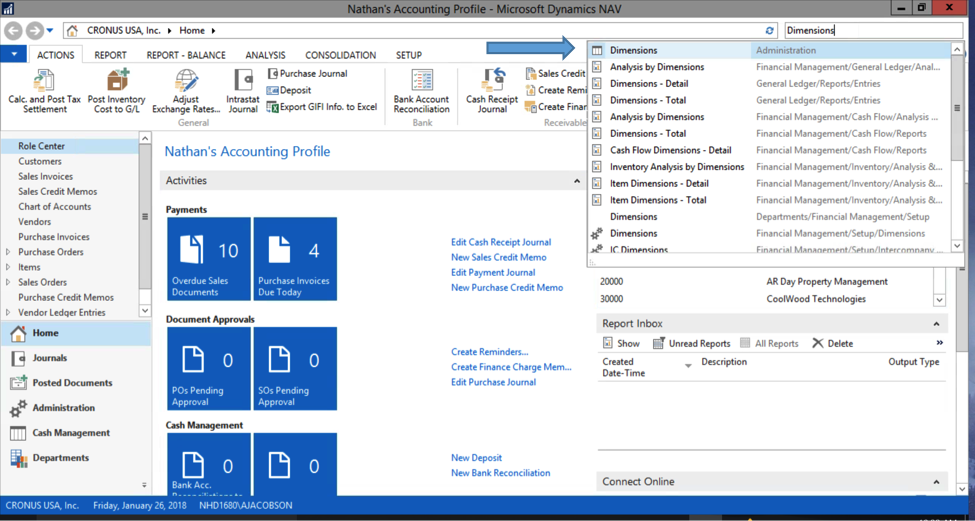The image size is (975, 521).
Task: Click Edit Payment Journal link
Action: (x=493, y=272)
